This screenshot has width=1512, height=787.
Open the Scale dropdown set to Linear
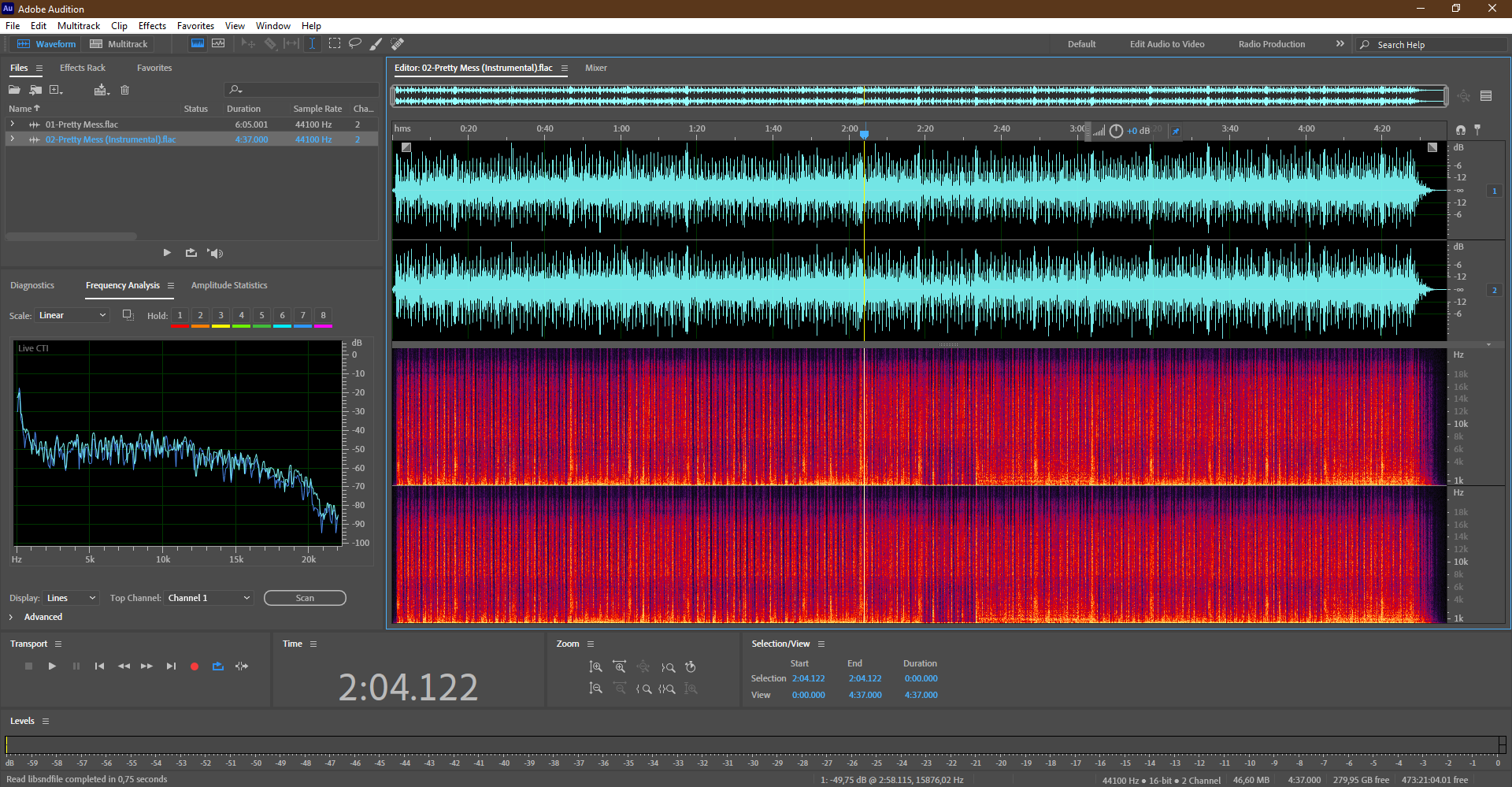click(x=71, y=315)
